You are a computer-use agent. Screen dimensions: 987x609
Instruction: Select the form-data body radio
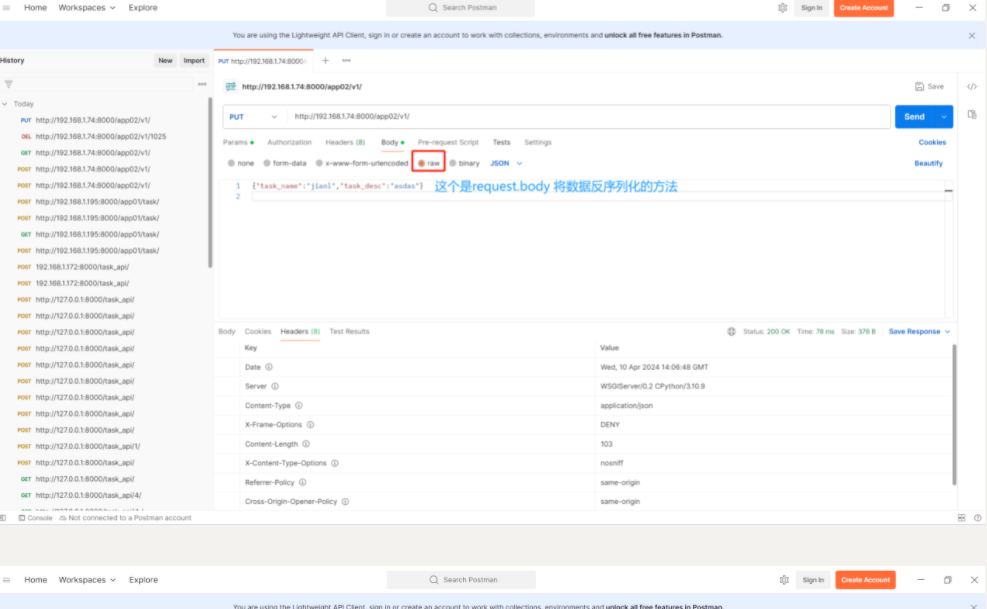click(267, 163)
